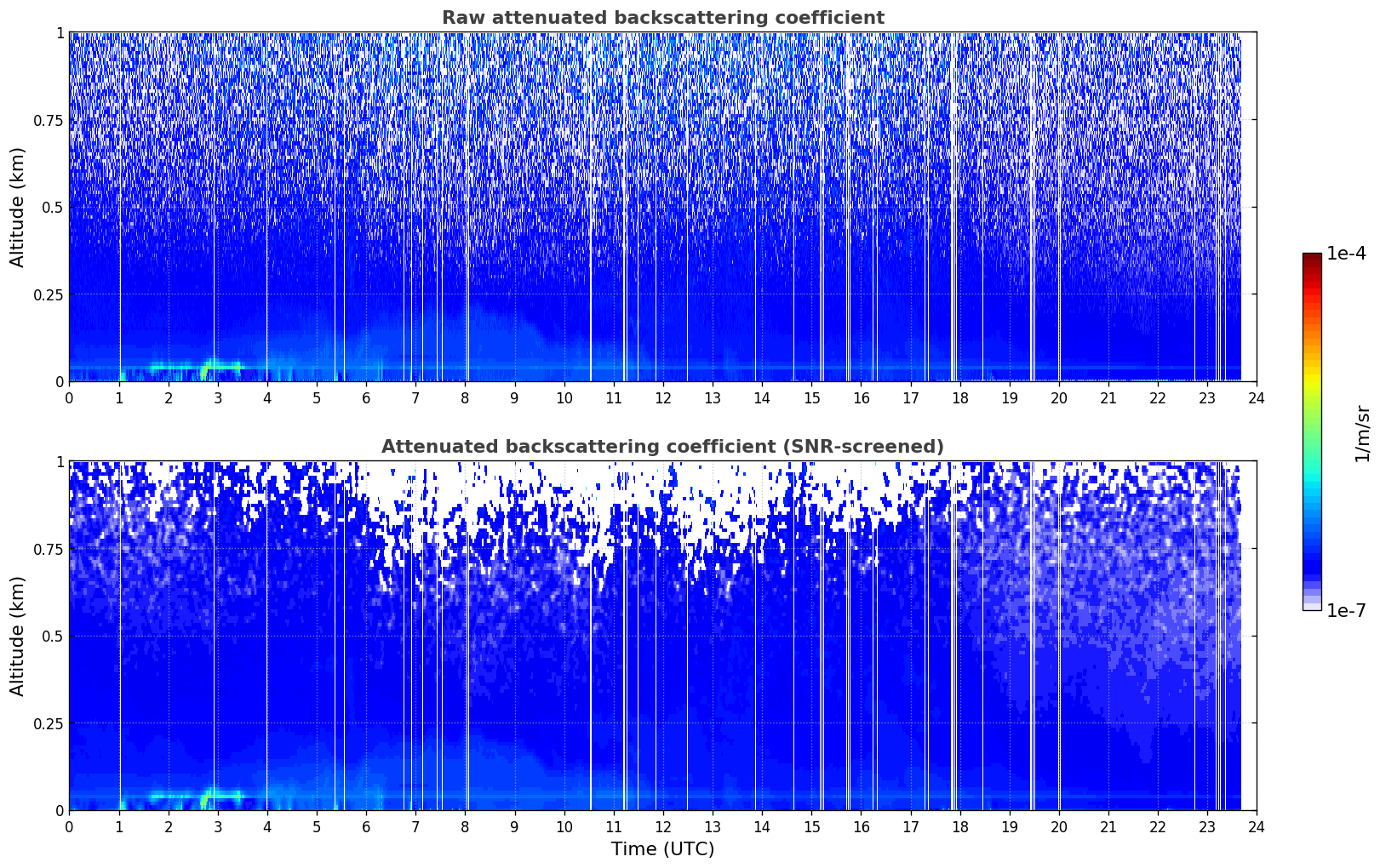This screenshot has height=868, width=1380.
Task: Select hour 18 tick on the bottom plot
Action: coord(959,827)
